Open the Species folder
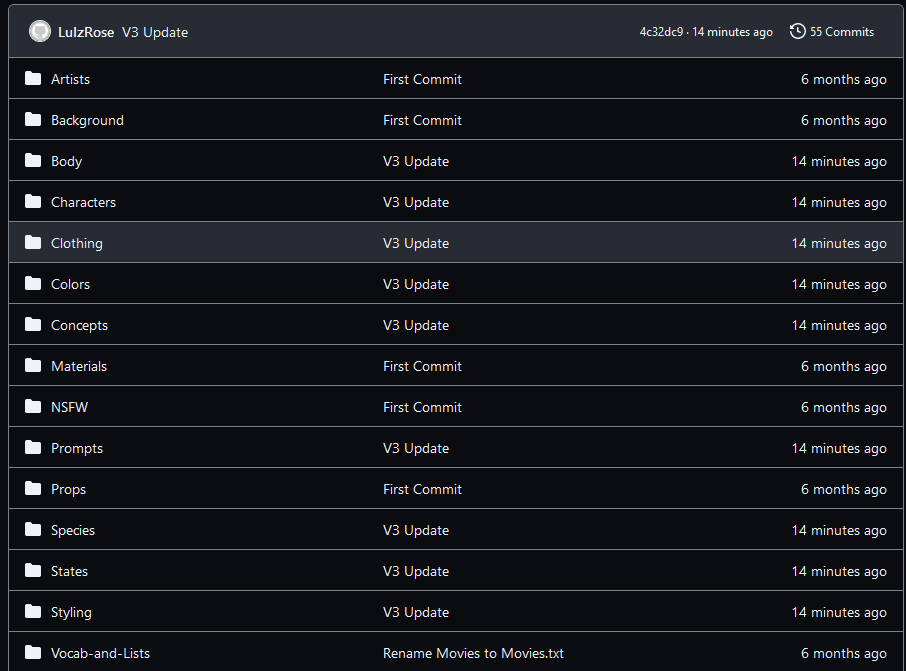Image resolution: width=906 pixels, height=671 pixels. click(x=73, y=531)
